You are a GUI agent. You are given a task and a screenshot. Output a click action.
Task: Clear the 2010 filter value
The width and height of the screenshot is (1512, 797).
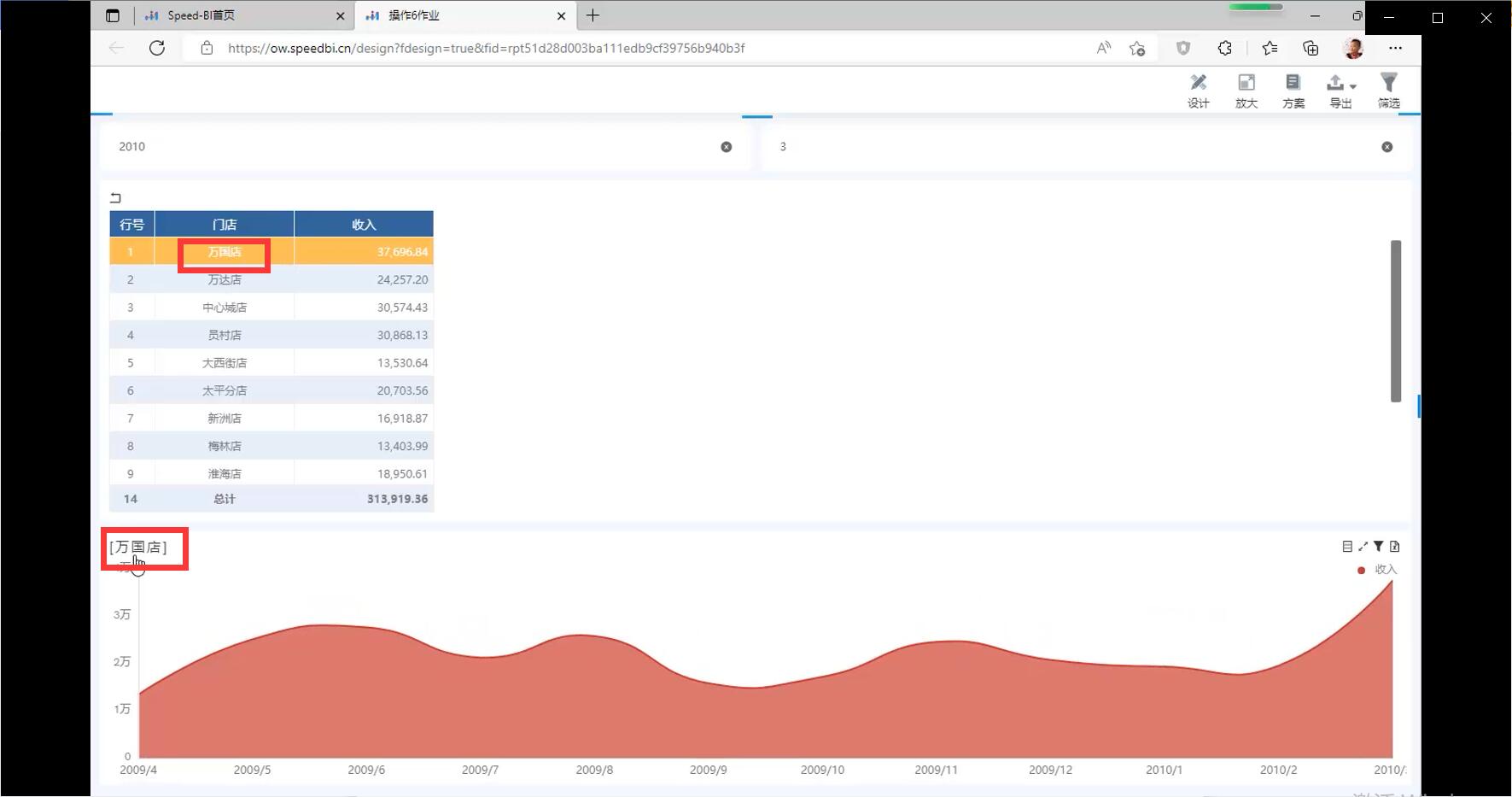click(726, 147)
